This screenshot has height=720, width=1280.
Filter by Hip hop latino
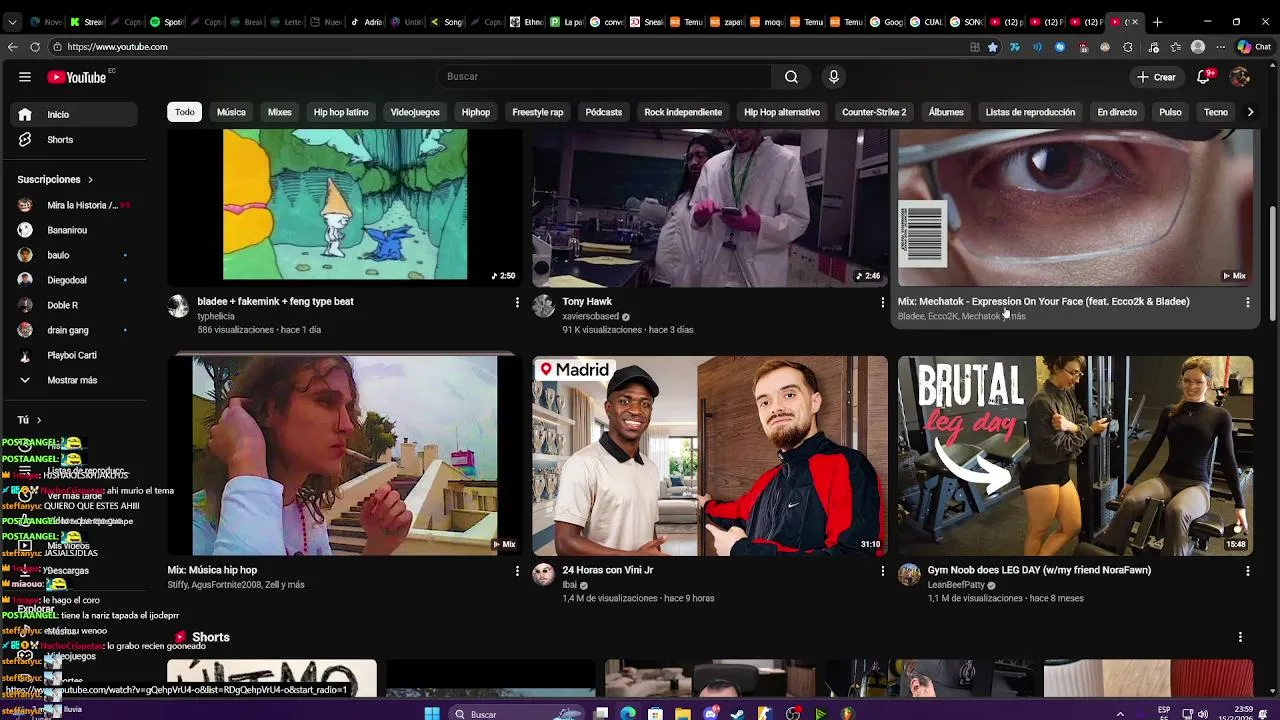point(341,112)
